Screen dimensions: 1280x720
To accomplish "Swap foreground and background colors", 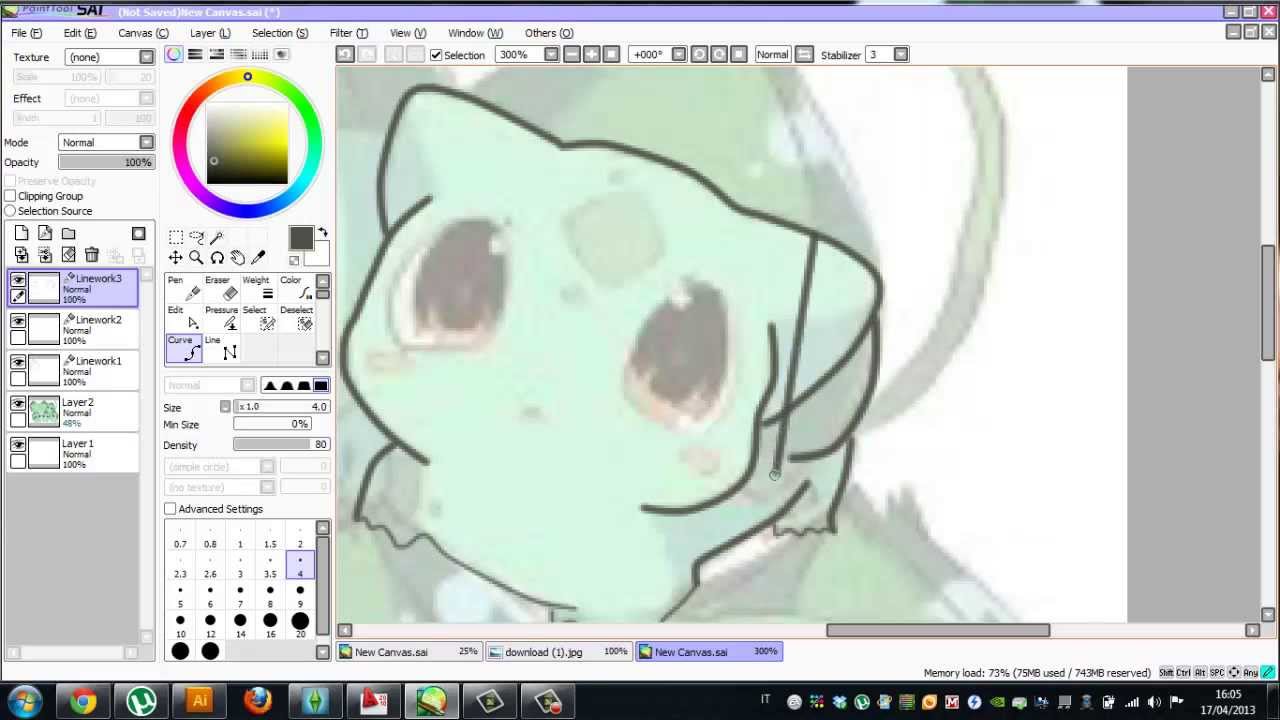I will pos(322,233).
